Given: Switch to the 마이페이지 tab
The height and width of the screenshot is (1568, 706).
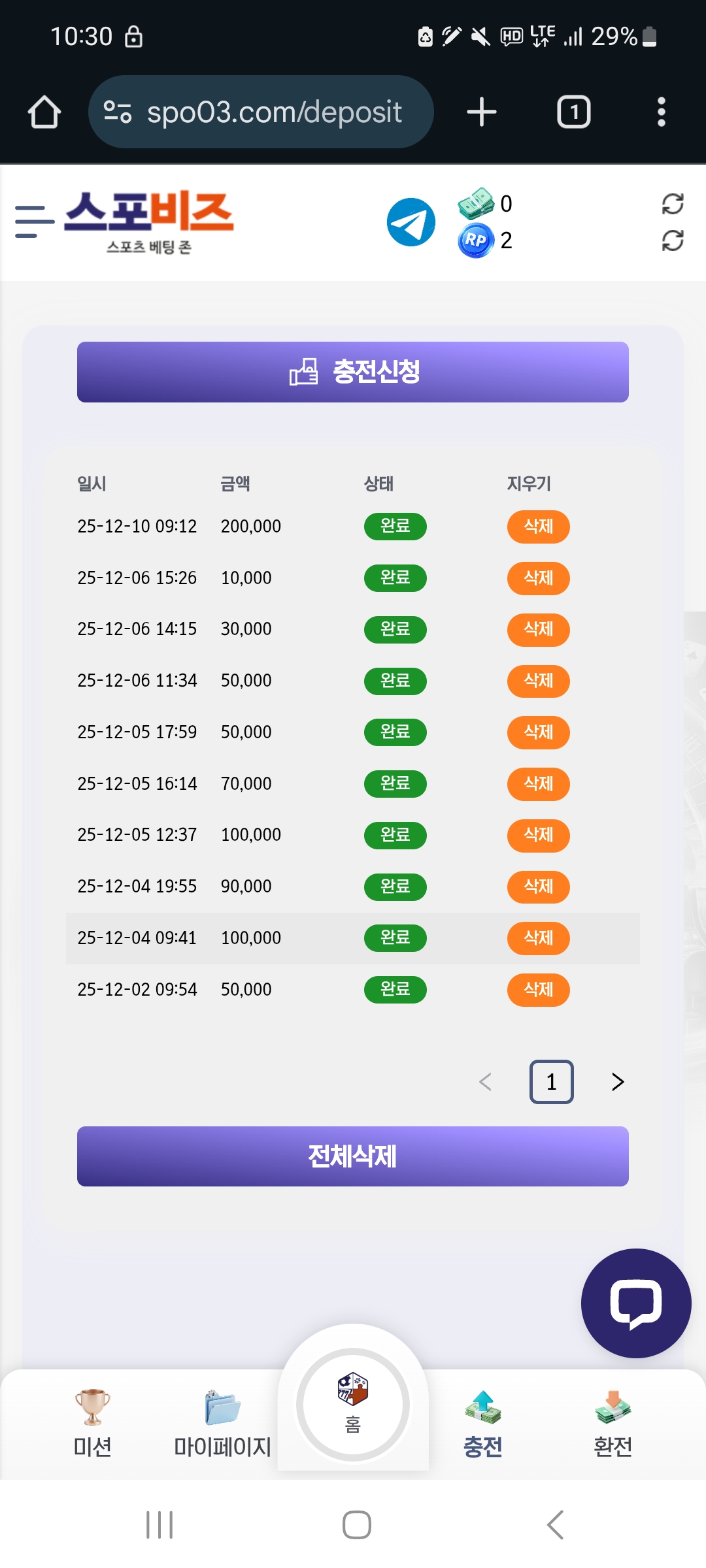Looking at the screenshot, I should [x=222, y=1422].
